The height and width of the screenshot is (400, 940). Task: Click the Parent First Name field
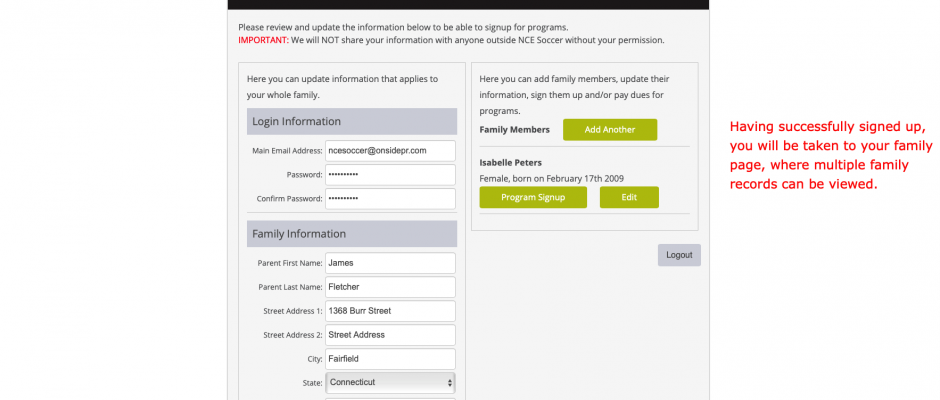(390, 263)
